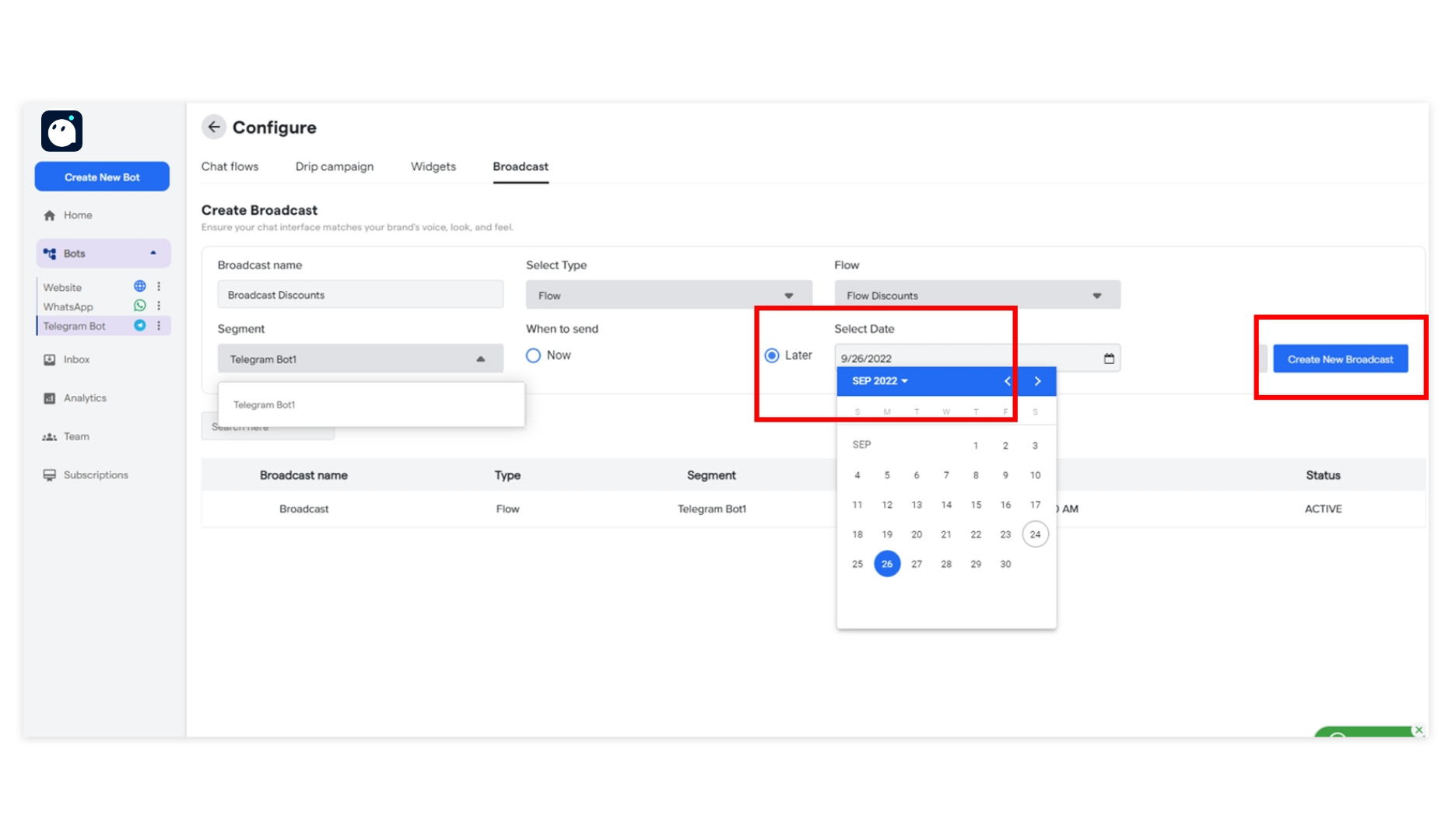1452x840 pixels.
Task: Click the Inbox icon in the sidebar
Action: tap(50, 359)
